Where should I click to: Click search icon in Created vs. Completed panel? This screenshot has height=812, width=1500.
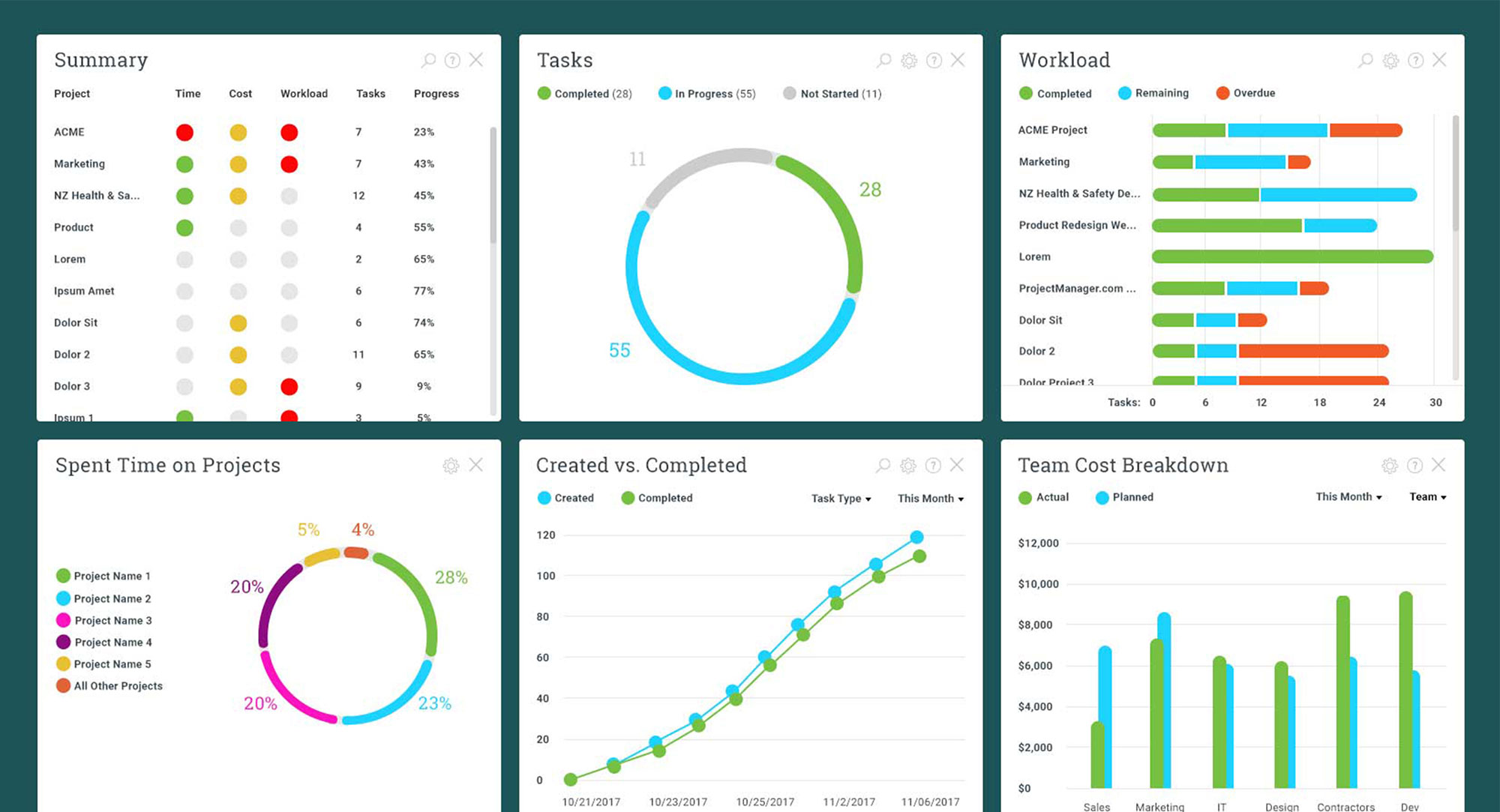[883, 466]
